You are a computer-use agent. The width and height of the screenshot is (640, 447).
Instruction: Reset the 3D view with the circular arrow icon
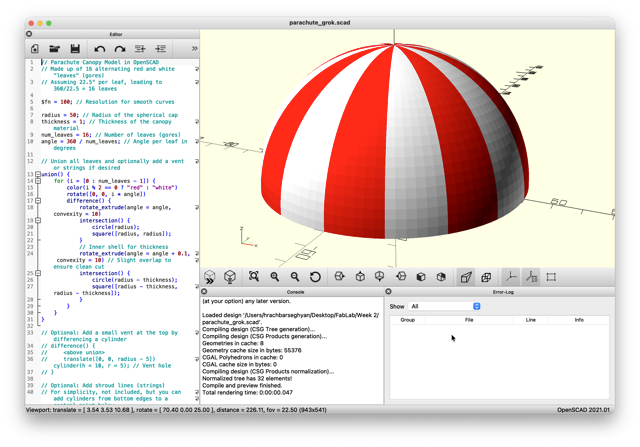(x=315, y=277)
